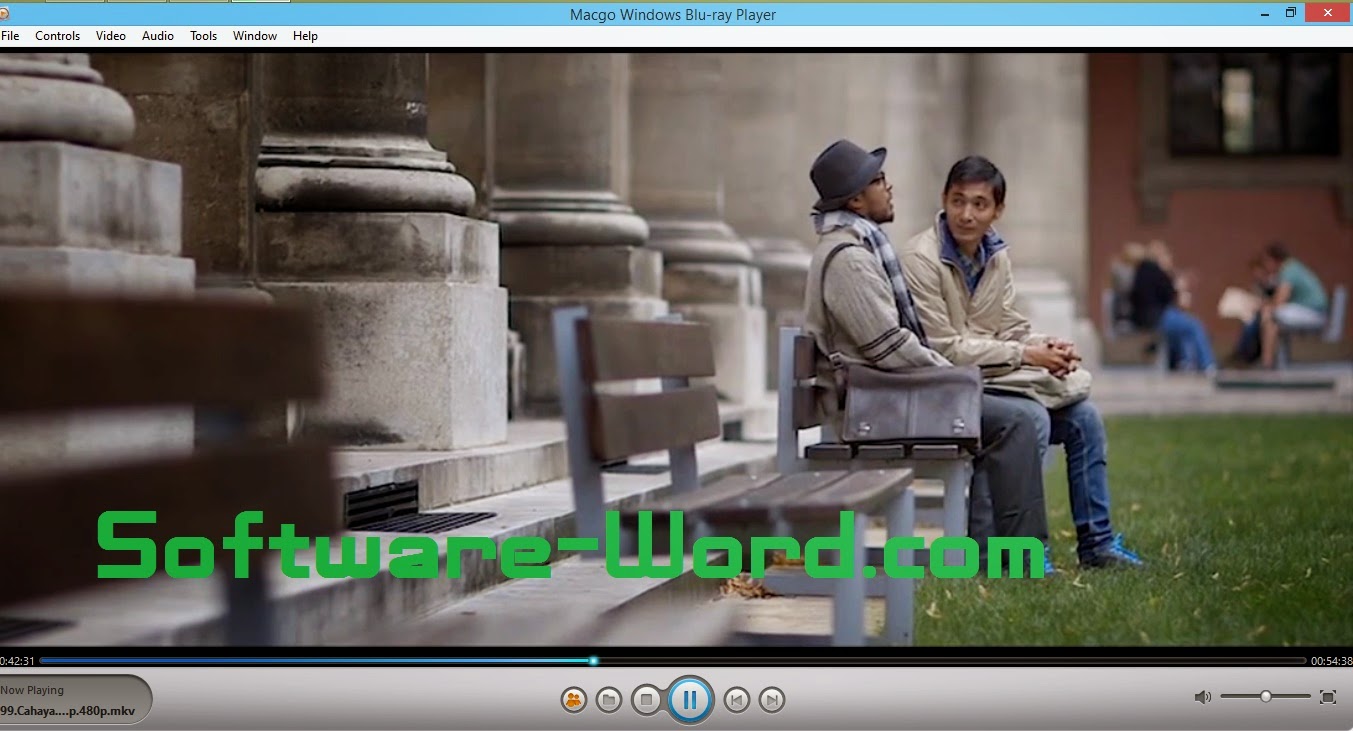
Task: Open the Window menu
Action: 255,36
